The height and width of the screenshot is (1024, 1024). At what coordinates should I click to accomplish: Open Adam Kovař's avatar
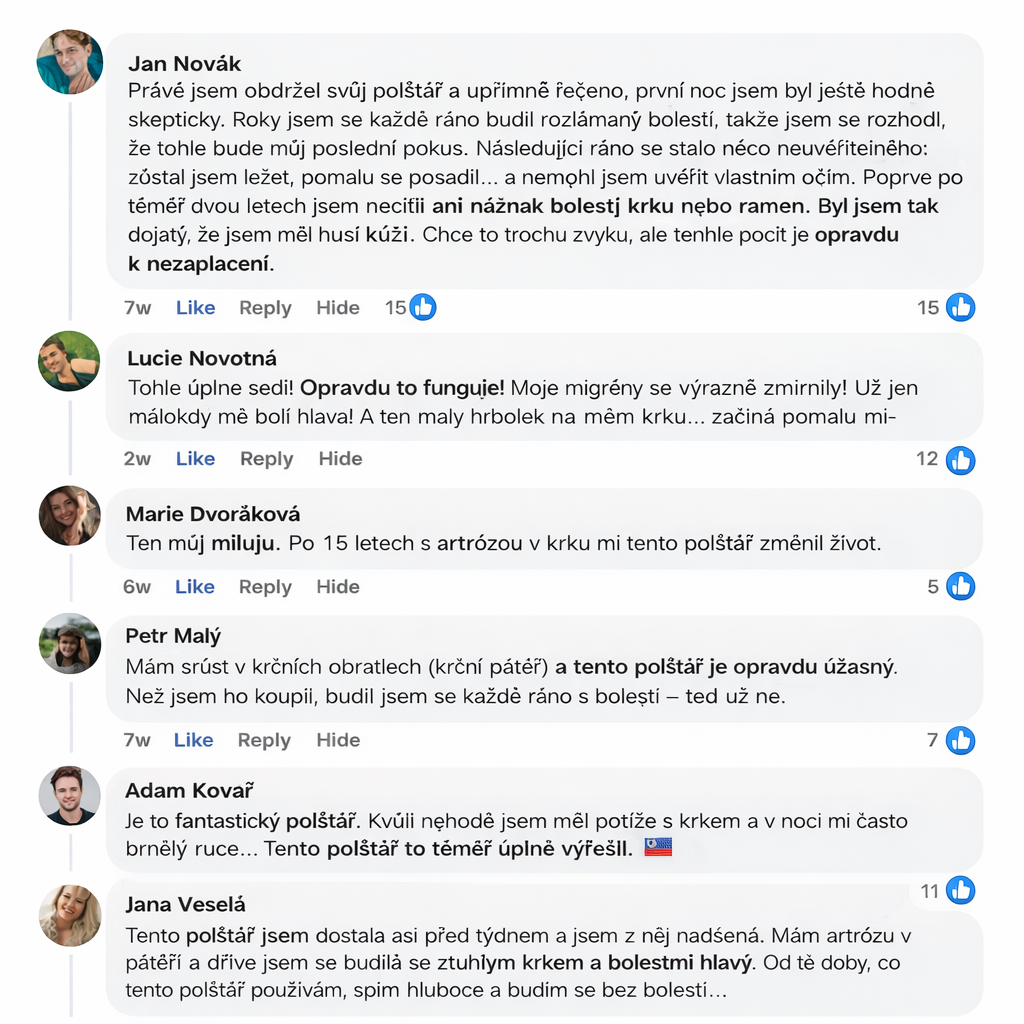[x=70, y=796]
